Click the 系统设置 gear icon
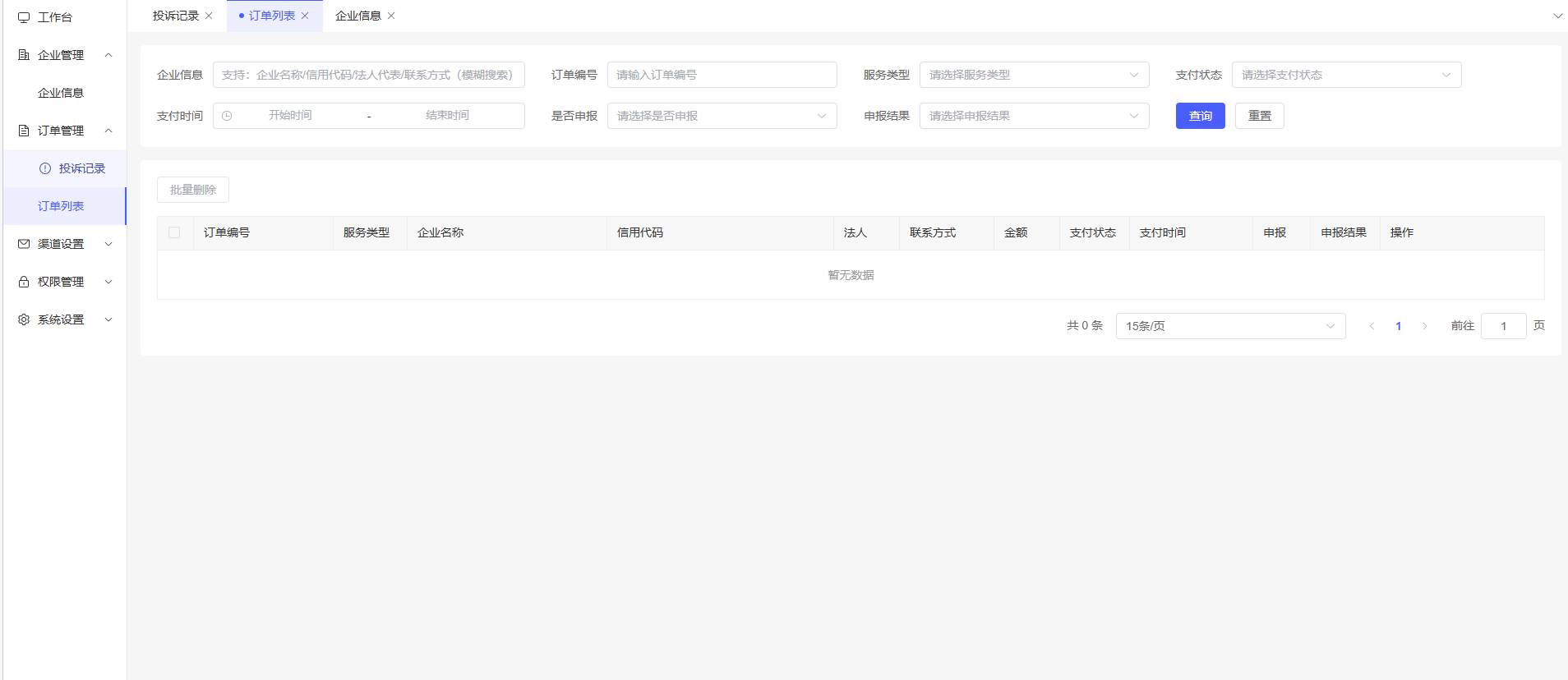The image size is (1568, 680). click(24, 319)
